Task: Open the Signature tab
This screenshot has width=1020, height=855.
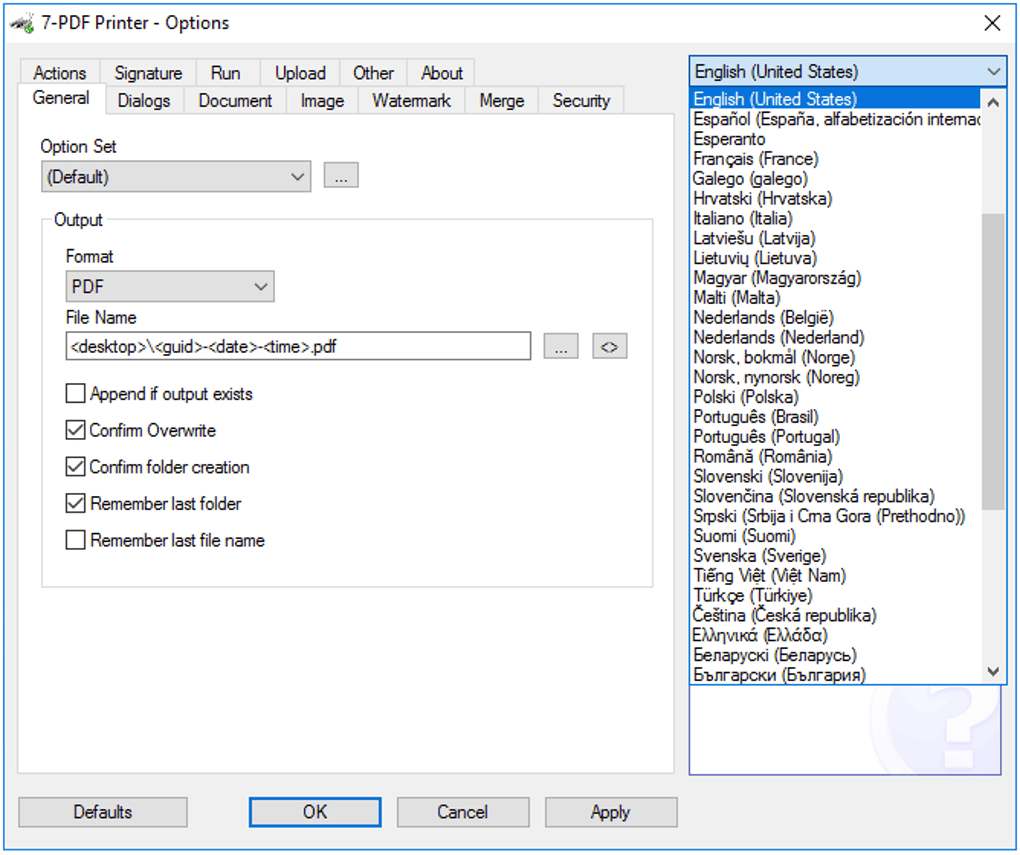Action: click(x=148, y=73)
